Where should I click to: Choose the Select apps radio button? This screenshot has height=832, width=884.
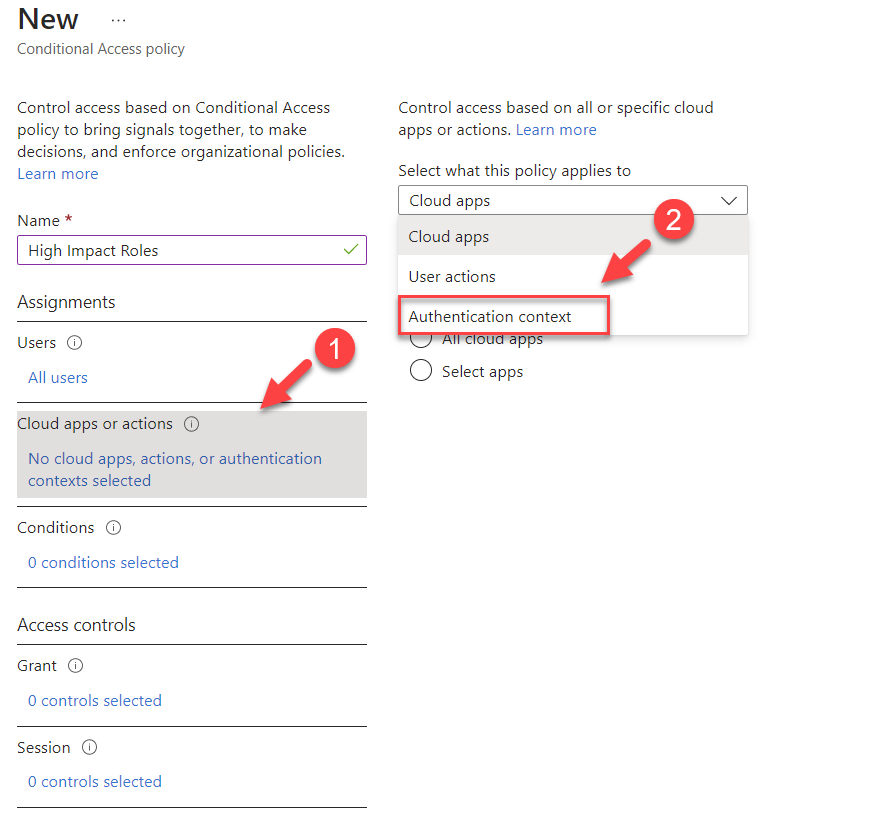pyautogui.click(x=421, y=370)
